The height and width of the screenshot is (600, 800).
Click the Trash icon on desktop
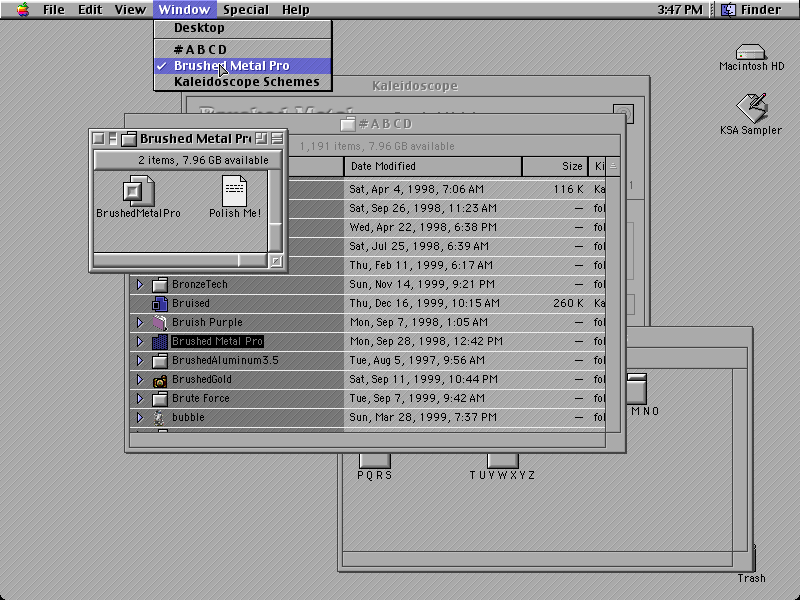(751, 557)
